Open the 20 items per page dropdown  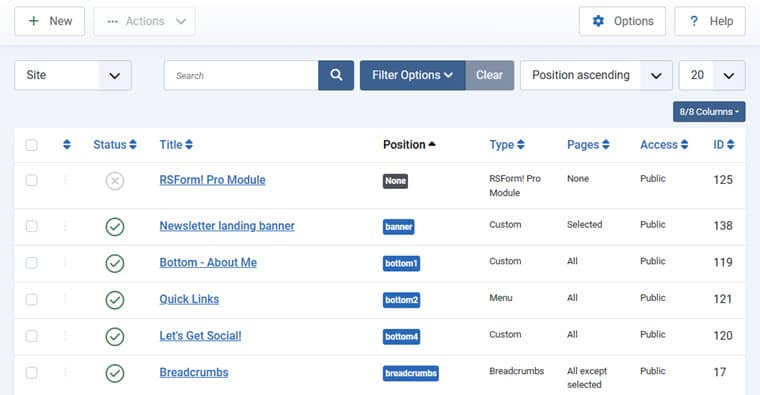click(712, 75)
